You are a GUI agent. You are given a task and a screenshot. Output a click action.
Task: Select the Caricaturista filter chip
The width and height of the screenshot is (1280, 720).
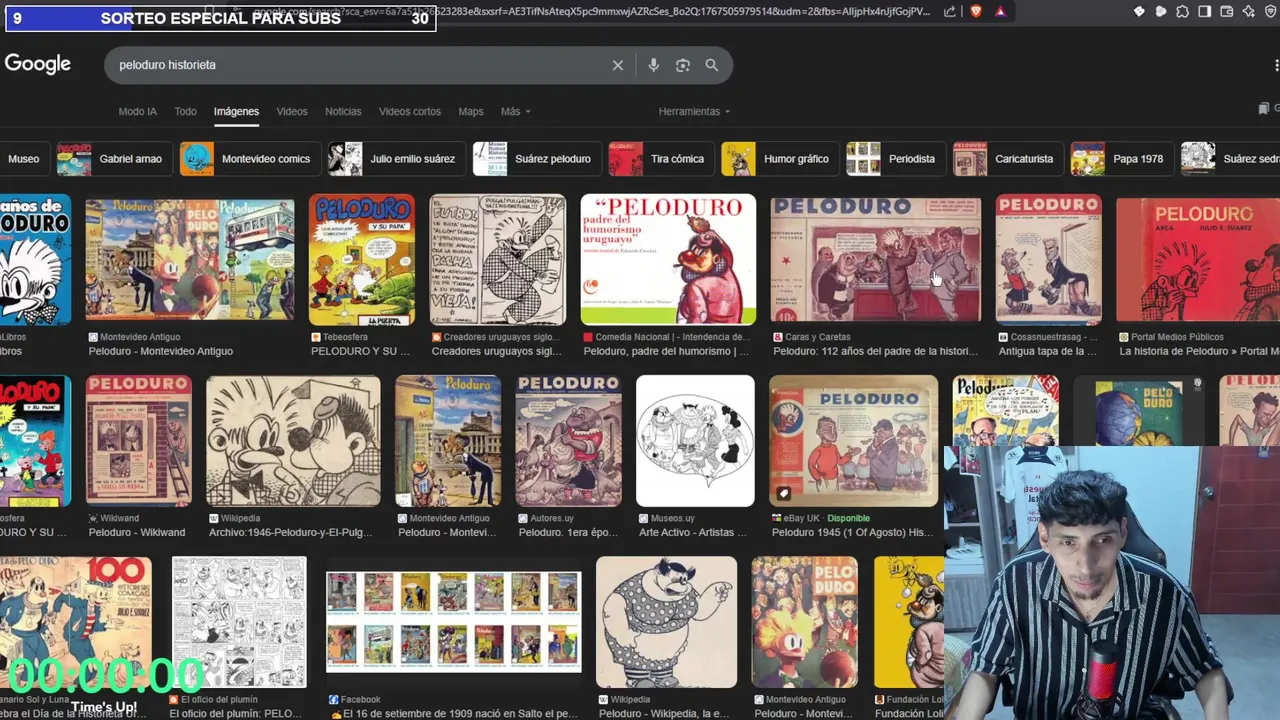click(1006, 159)
